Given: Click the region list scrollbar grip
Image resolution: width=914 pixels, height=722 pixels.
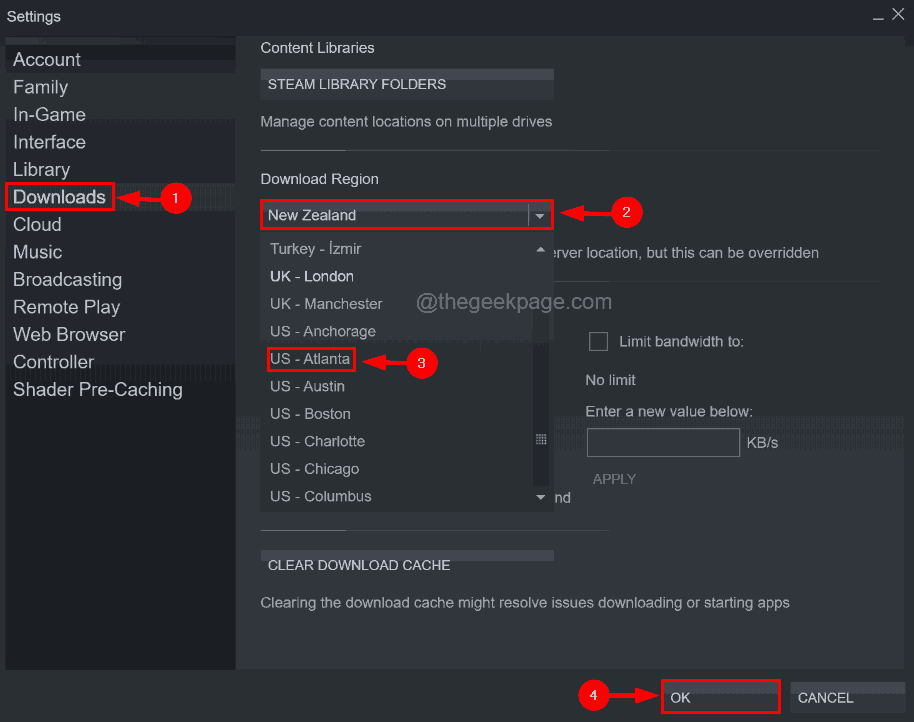Looking at the screenshot, I should click(x=541, y=439).
